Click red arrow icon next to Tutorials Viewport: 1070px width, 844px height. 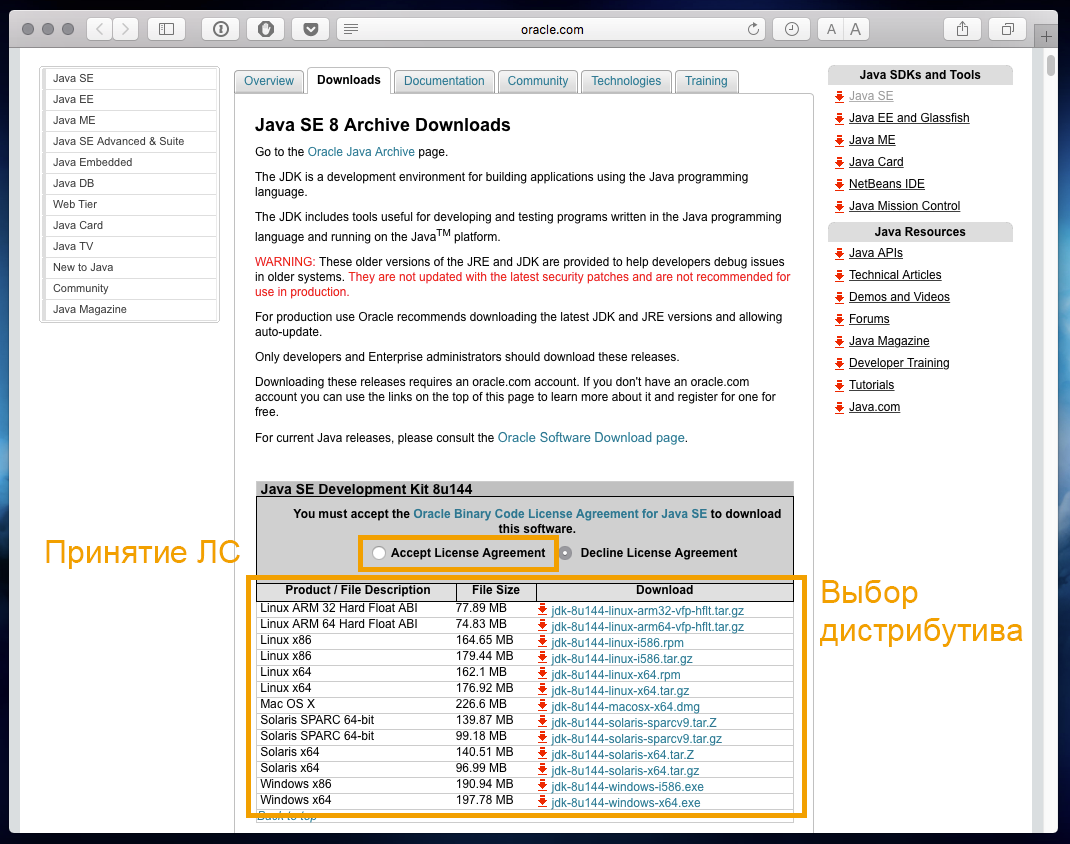pyautogui.click(x=839, y=385)
